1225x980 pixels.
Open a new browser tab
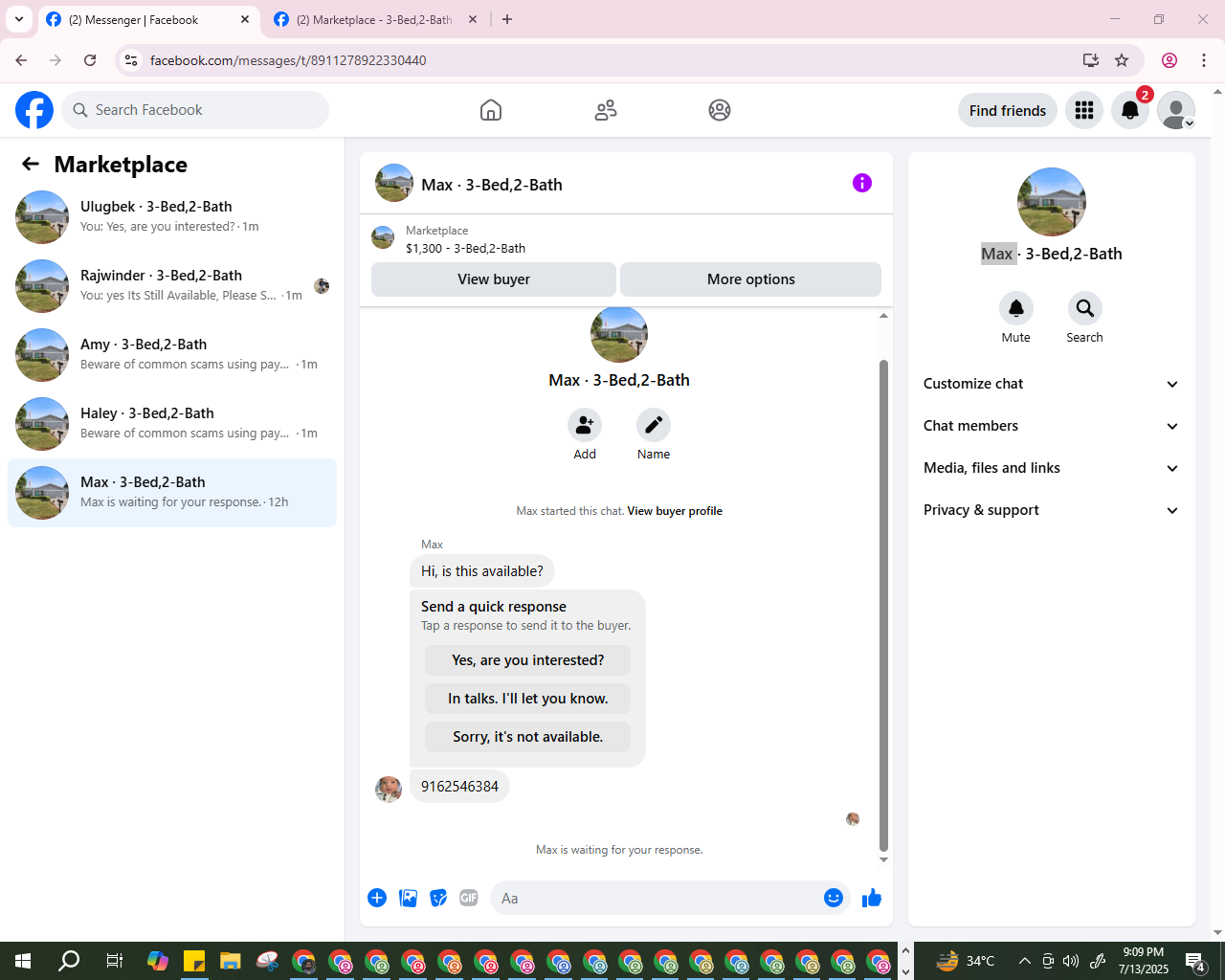507,19
